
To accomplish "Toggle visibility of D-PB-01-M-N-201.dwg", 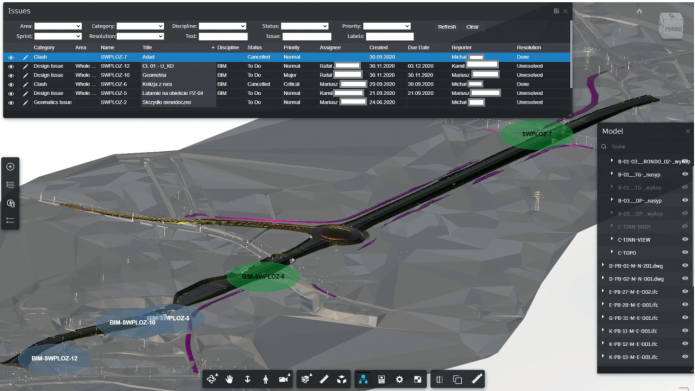I will [685, 266].
